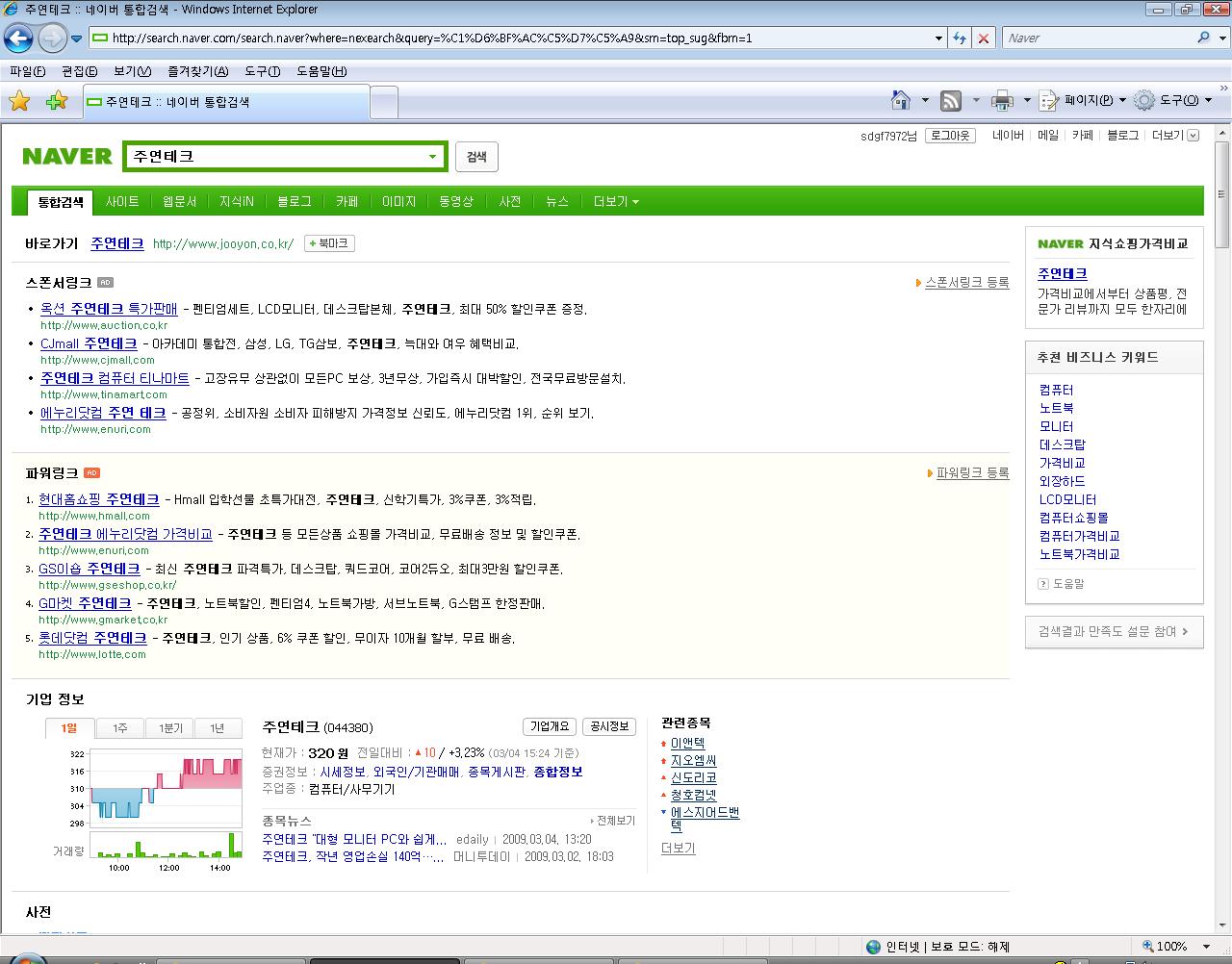
Task: Open address bar history dropdown arrow
Action: [939, 38]
